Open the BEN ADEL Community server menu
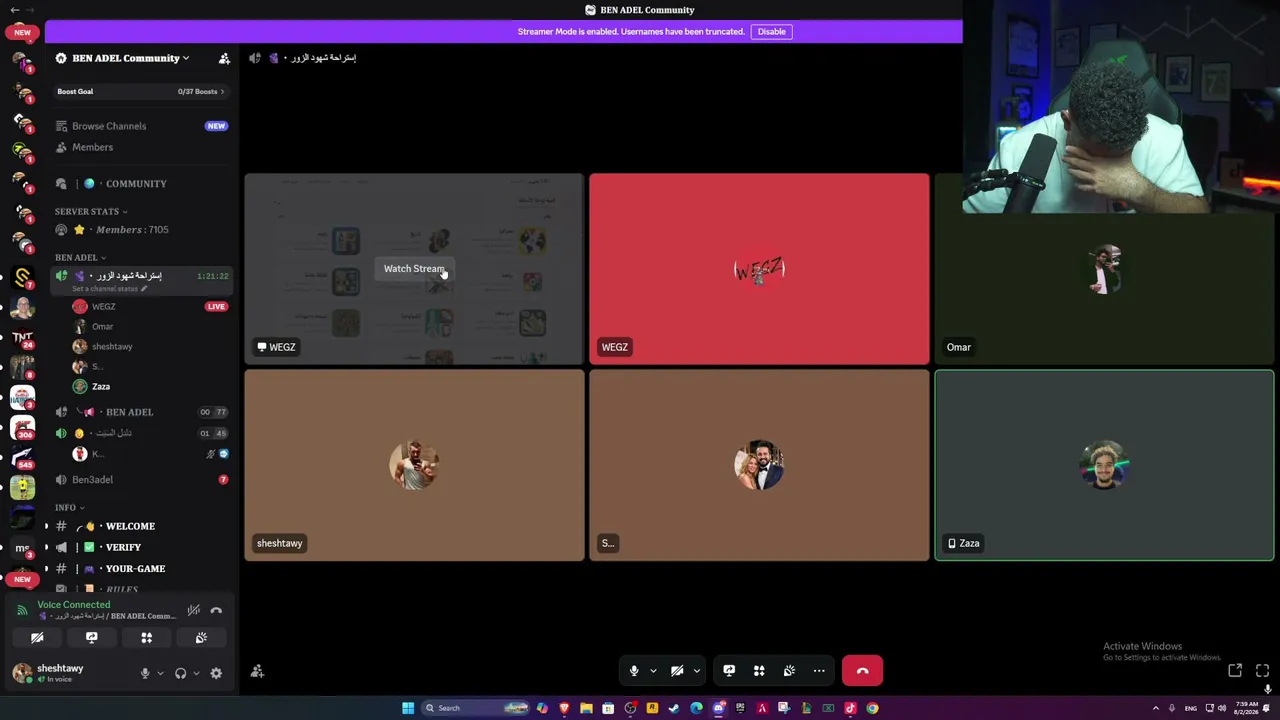 click(131, 58)
